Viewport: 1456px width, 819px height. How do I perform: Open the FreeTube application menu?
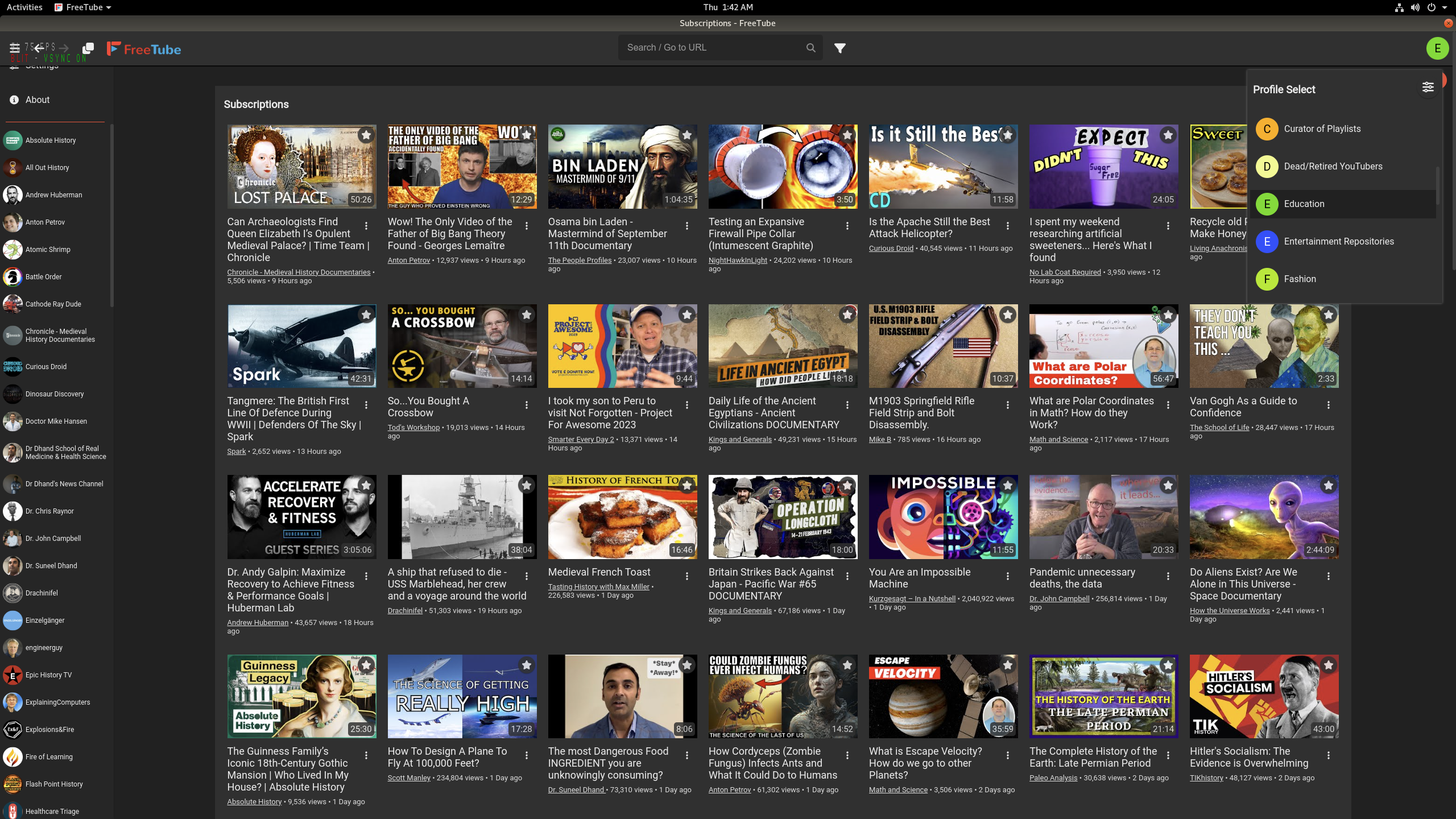pyautogui.click(x=83, y=7)
